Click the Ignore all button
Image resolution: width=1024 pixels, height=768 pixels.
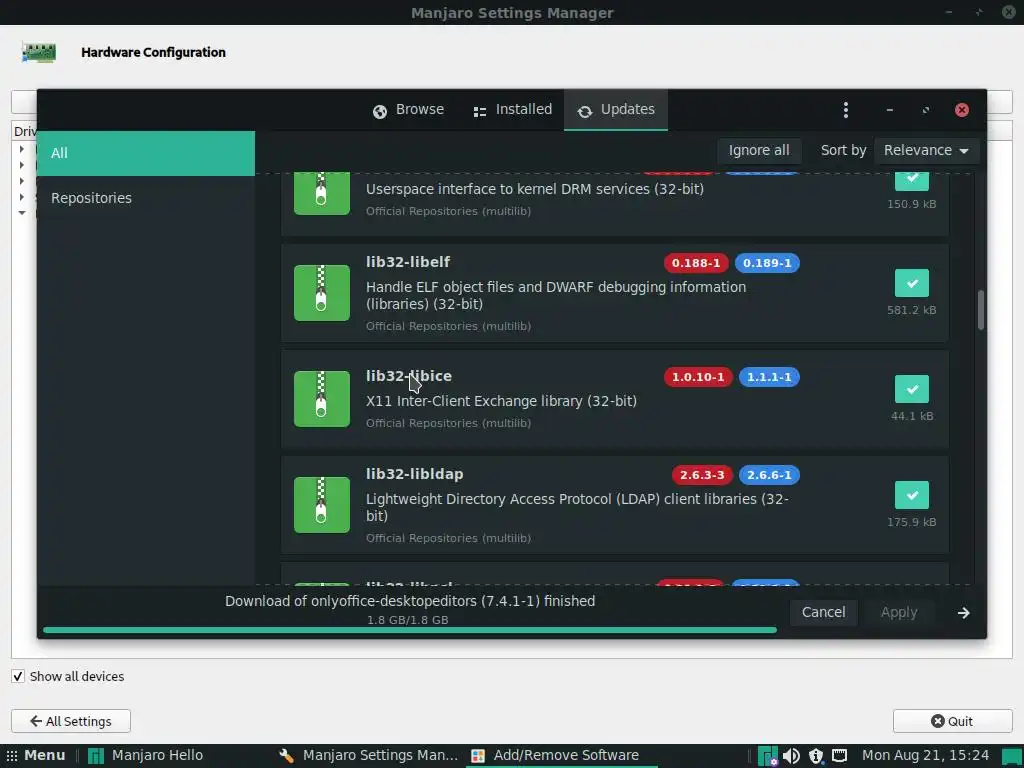pos(759,150)
